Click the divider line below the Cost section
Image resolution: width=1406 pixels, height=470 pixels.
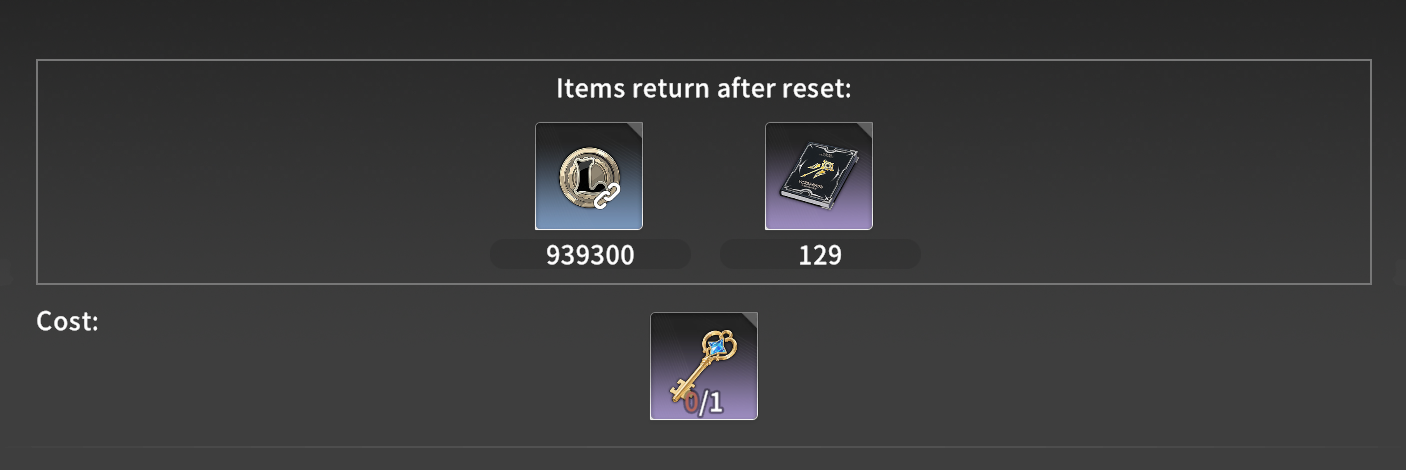pyautogui.click(x=703, y=446)
